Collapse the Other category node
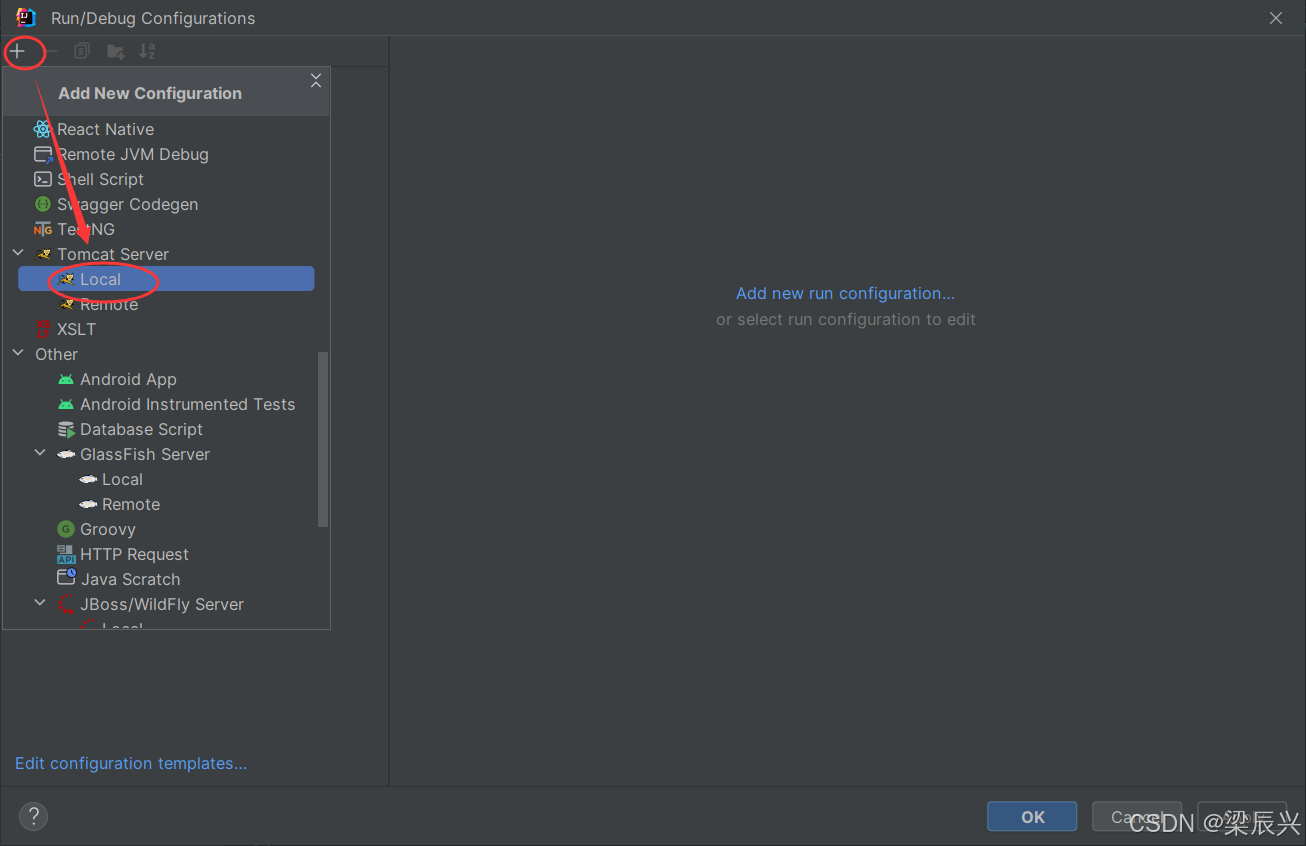The image size is (1306, 846). pos(18,354)
